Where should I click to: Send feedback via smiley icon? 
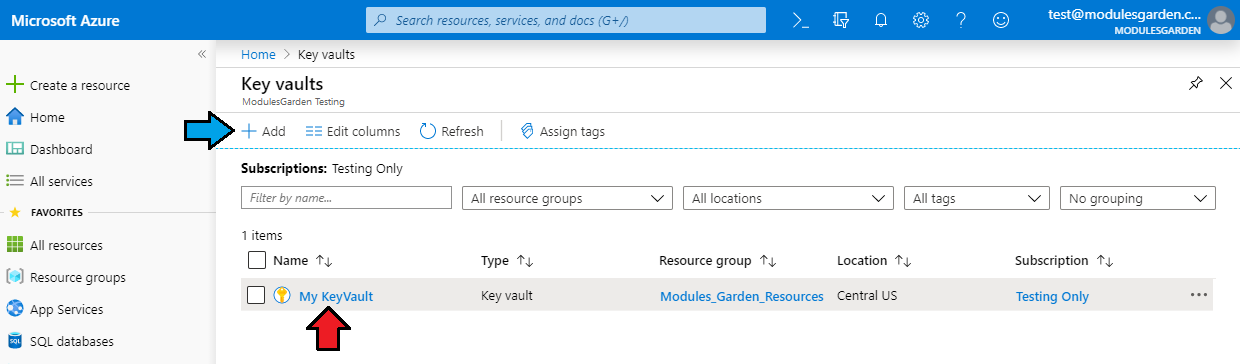click(x=1001, y=20)
